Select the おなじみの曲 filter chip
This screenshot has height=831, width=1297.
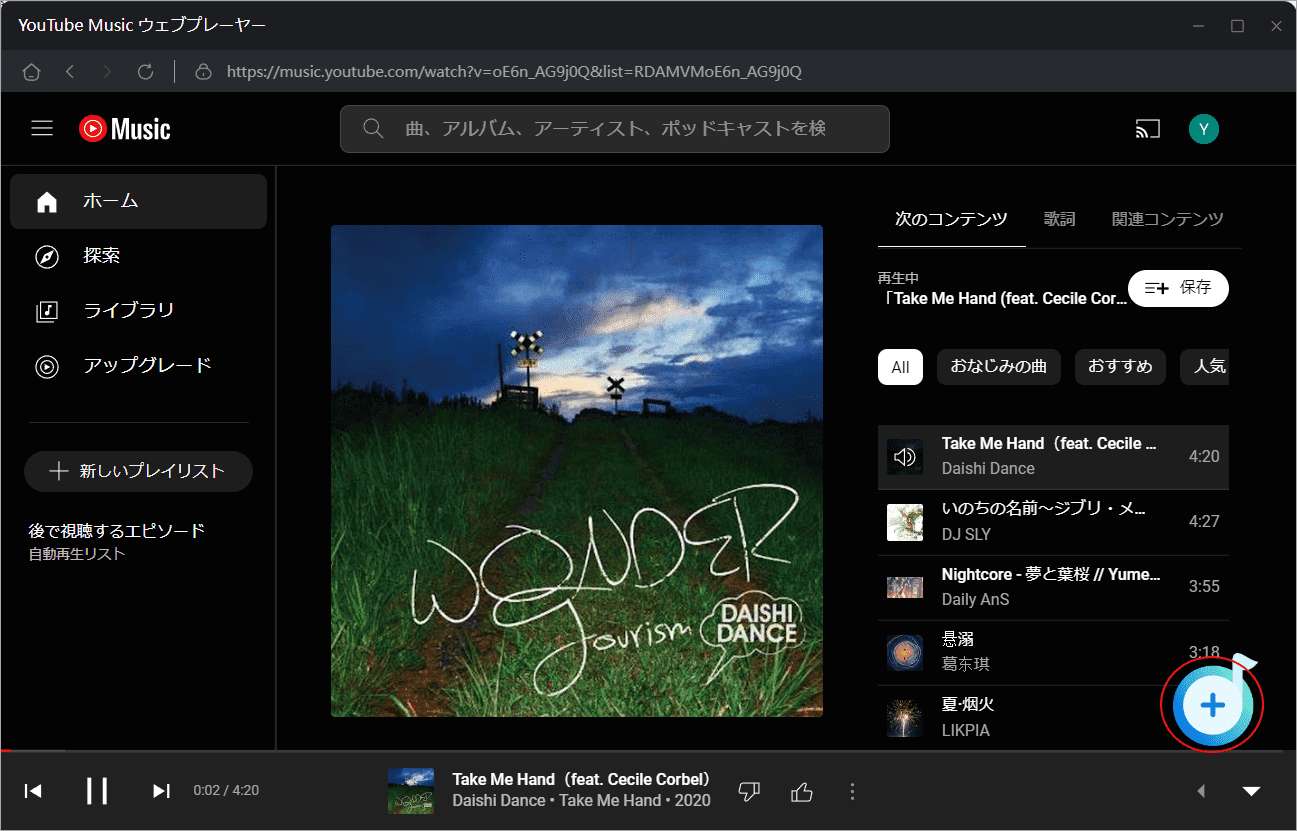click(999, 367)
